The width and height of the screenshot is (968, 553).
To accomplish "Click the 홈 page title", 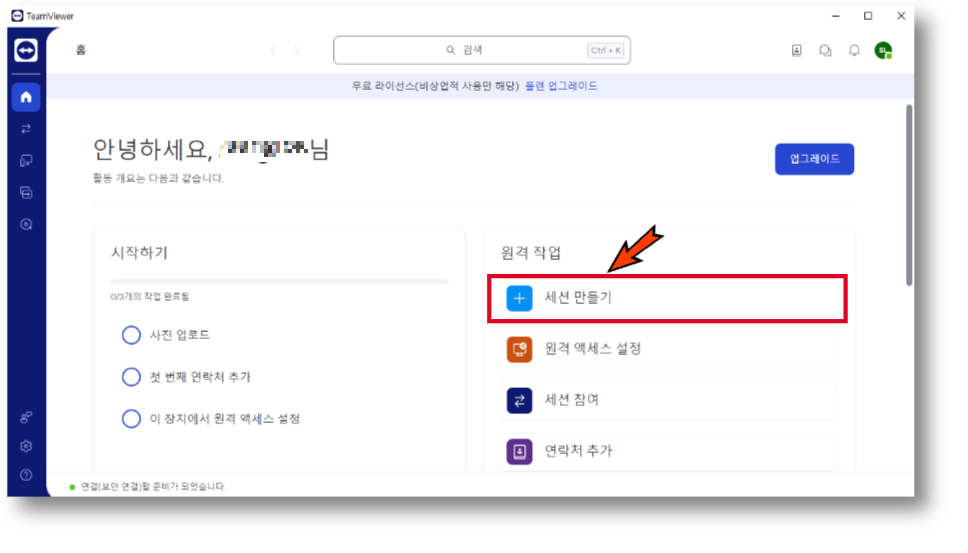I will click(81, 50).
